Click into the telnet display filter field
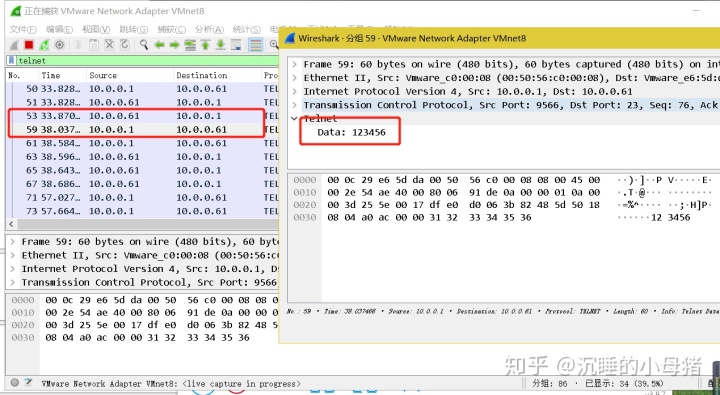 tap(147, 61)
